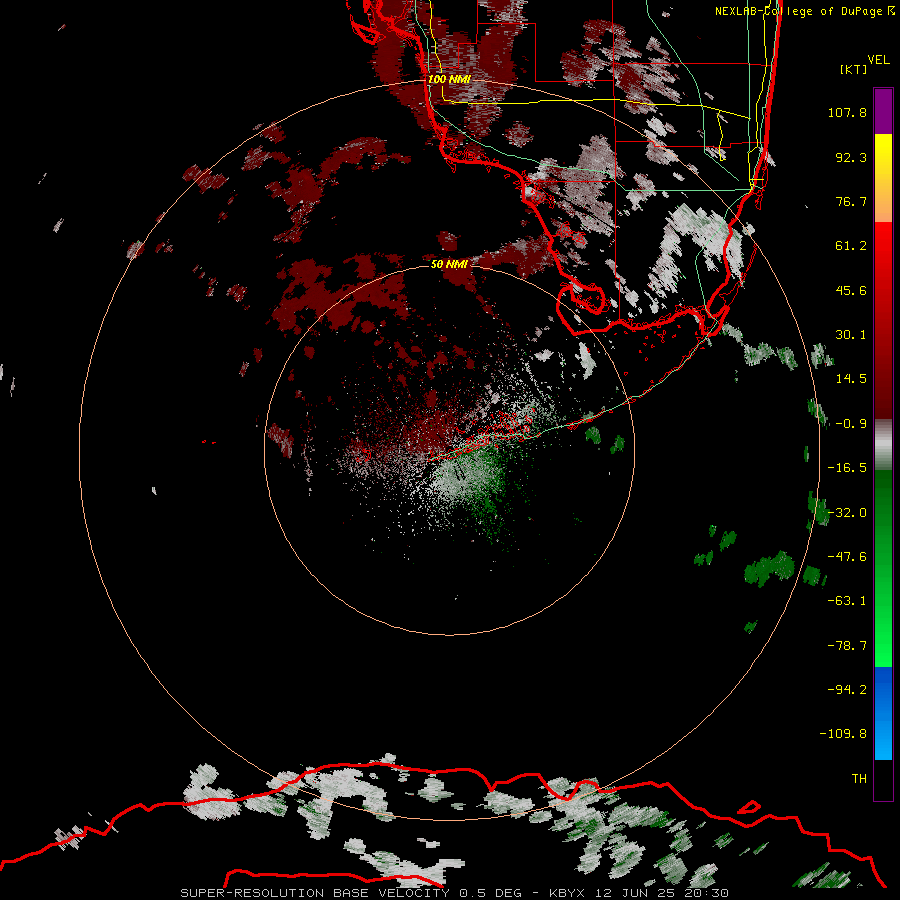900x900 pixels.
Task: Select the -32.0 scale value
Action: coord(847,513)
